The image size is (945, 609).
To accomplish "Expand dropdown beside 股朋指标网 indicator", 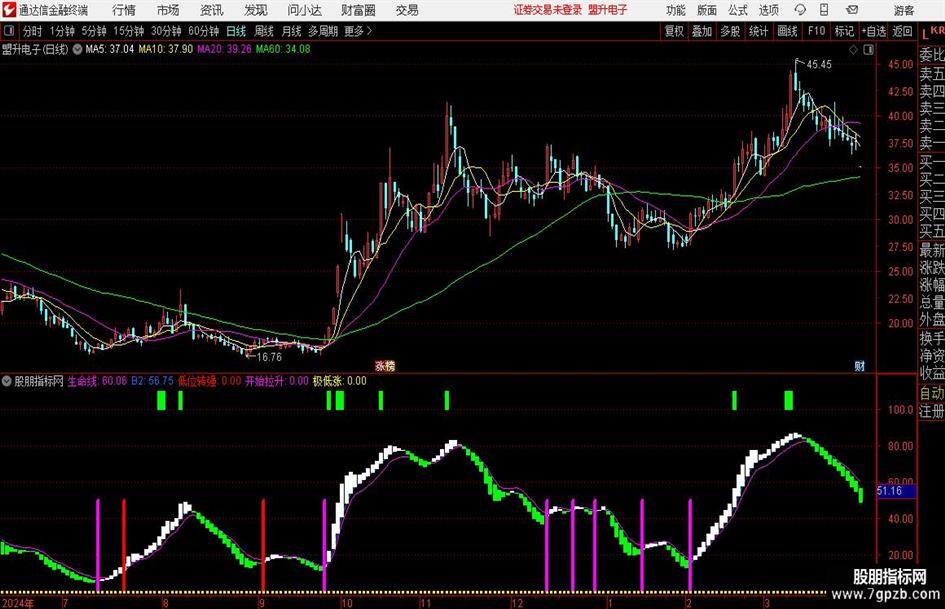I will tap(7, 381).
